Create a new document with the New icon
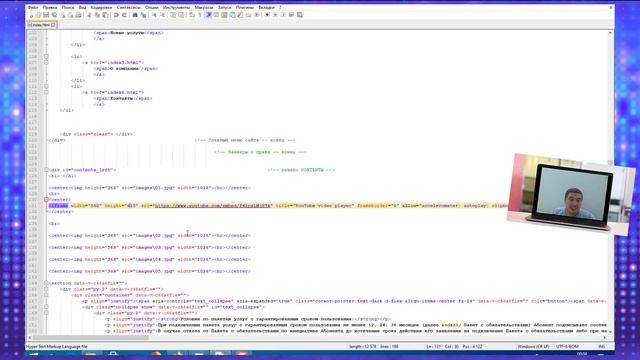The image size is (640, 360). (x=31, y=15)
